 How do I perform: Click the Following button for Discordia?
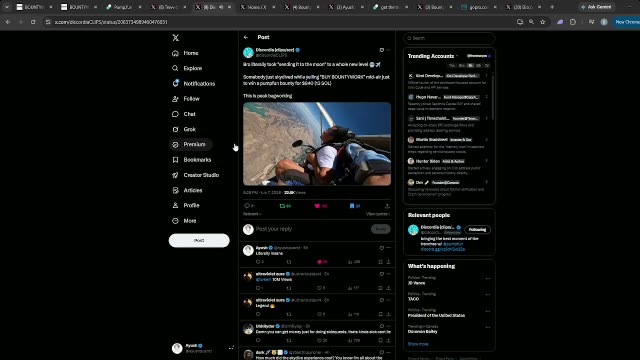tap(477, 229)
